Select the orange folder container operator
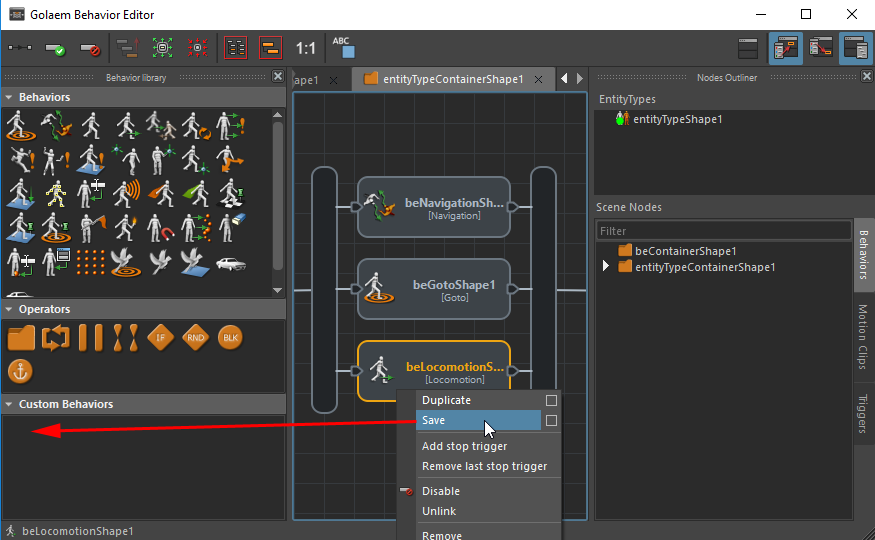Viewport: 875px width, 540px height. [x=21, y=338]
